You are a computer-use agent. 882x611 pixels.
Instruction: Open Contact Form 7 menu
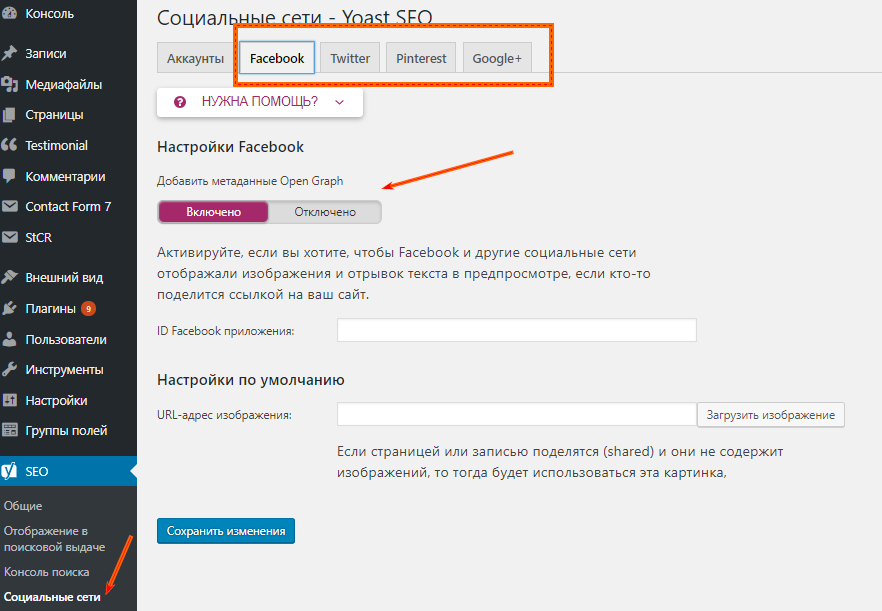coord(68,206)
